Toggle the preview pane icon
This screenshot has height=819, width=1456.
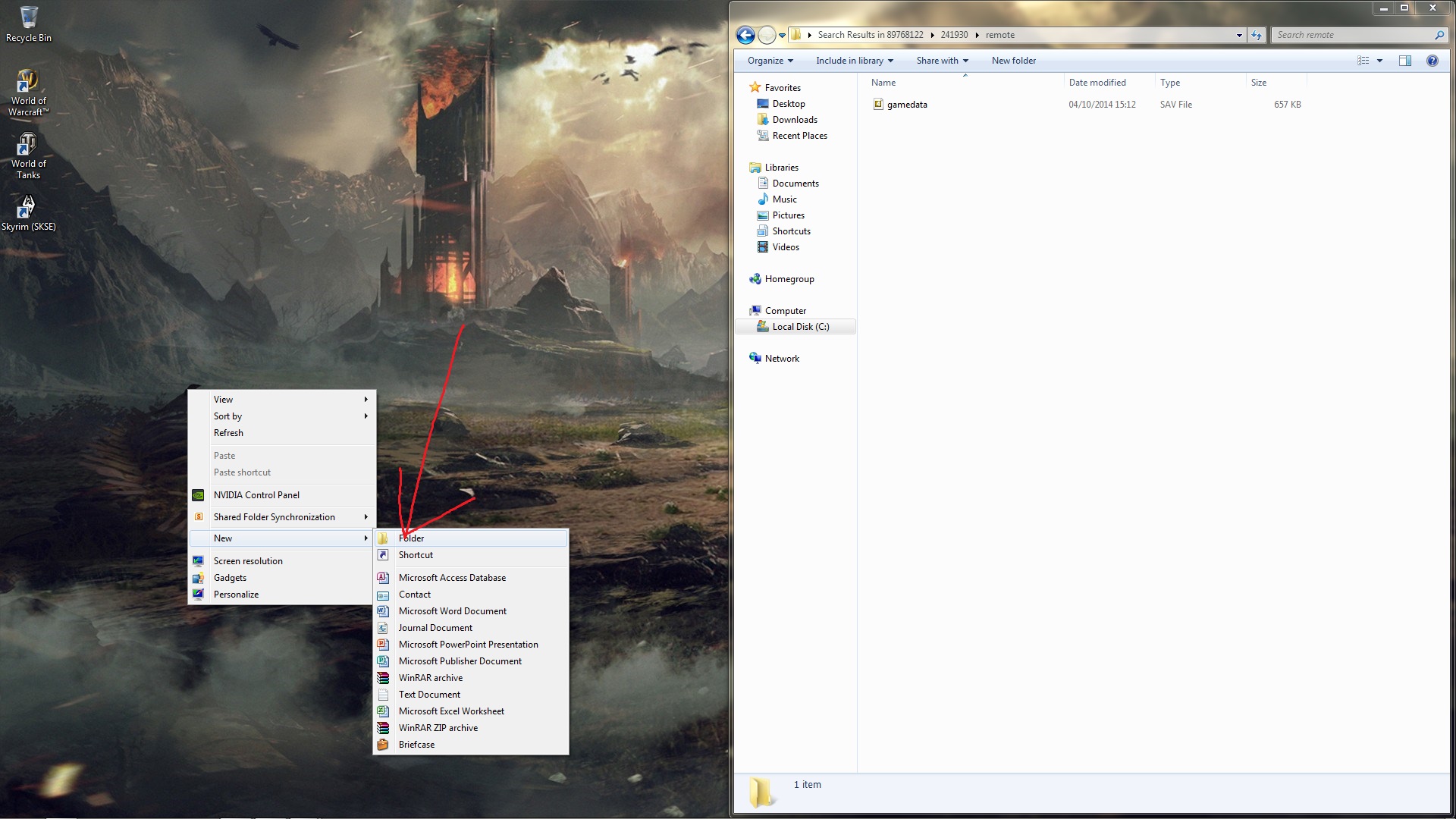tap(1404, 61)
